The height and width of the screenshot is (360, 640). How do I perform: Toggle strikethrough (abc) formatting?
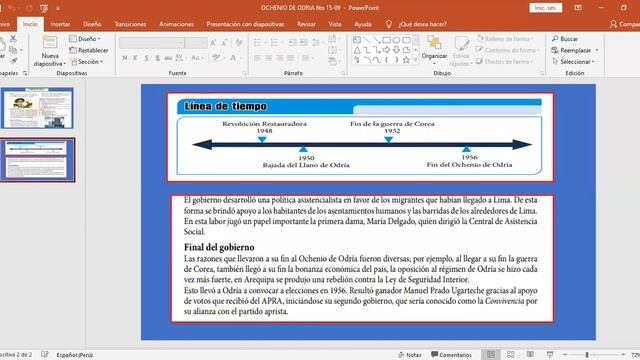(168, 58)
